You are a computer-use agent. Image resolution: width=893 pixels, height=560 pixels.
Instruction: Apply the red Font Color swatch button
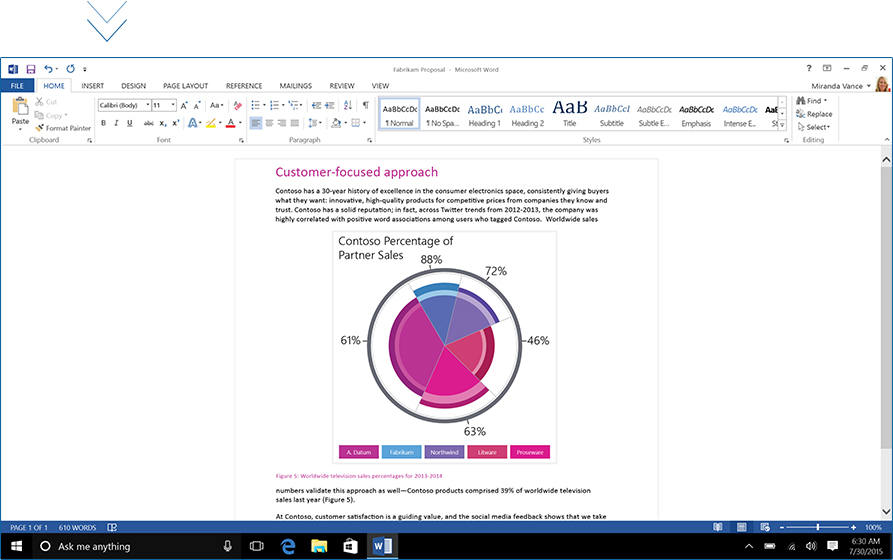[x=230, y=123]
